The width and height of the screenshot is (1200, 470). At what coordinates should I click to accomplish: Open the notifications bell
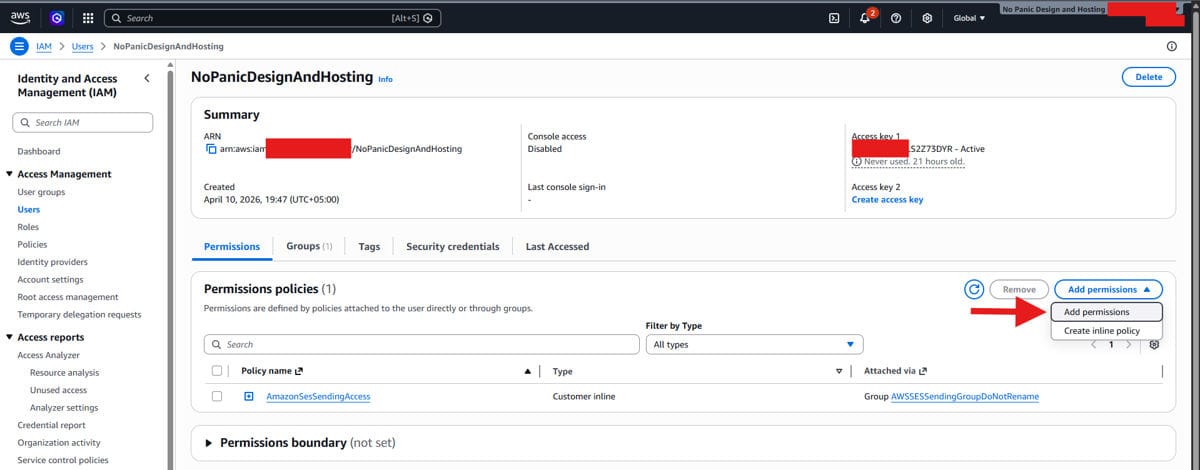[x=866, y=18]
